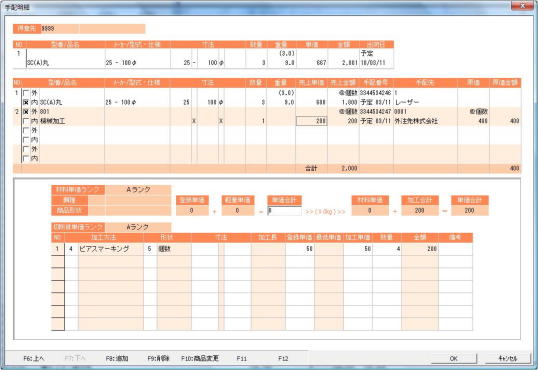Check the 外 checkbox in row 1

(26, 93)
